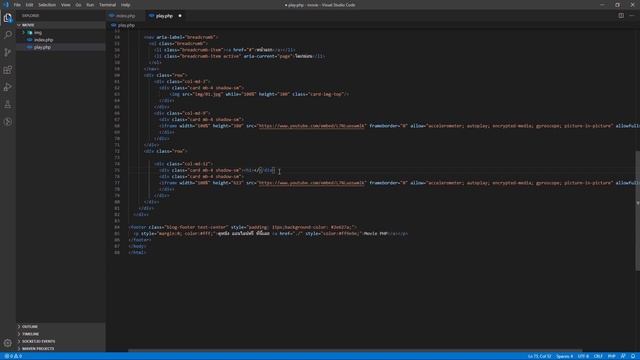640x360 pixels.
Task: Open the Go menu
Action: coord(78,5)
